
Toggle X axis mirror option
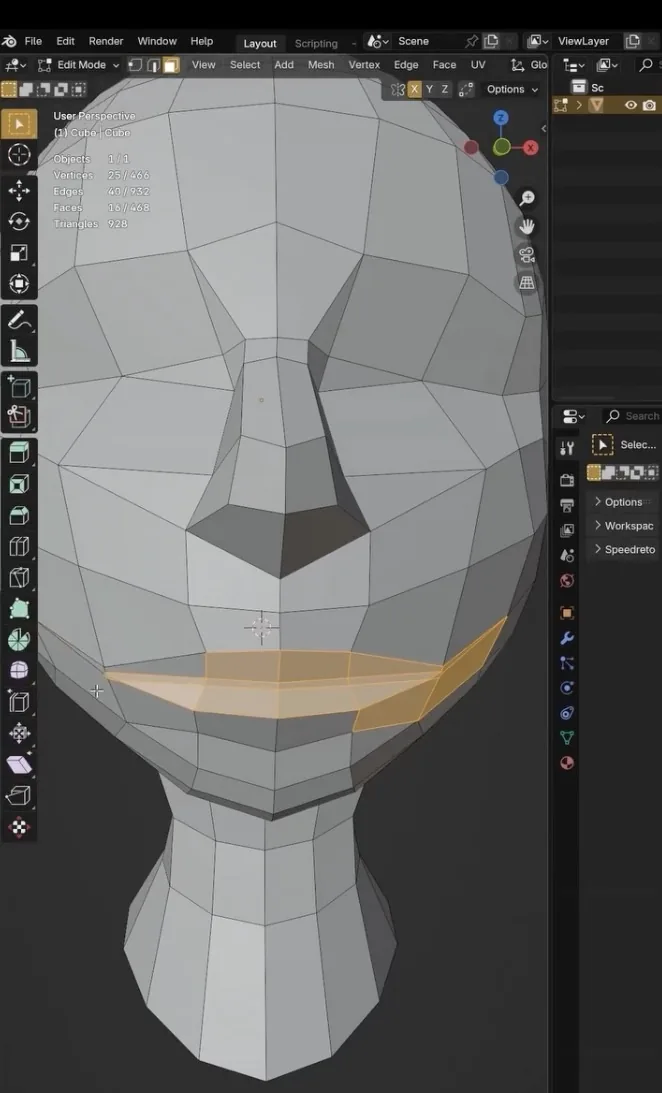[415, 89]
